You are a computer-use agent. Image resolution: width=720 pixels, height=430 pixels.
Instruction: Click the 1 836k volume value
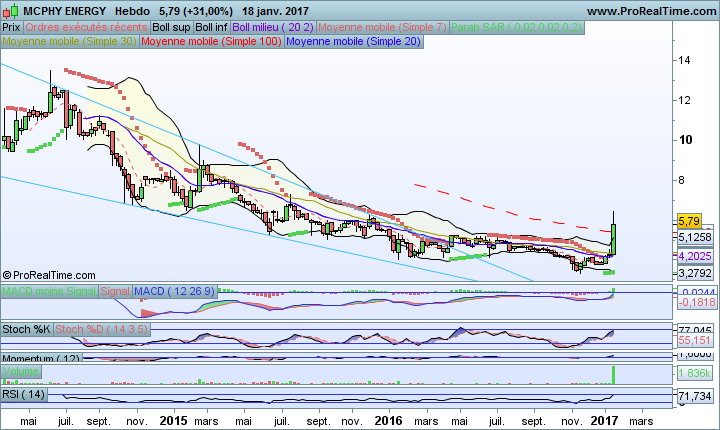coord(695,373)
